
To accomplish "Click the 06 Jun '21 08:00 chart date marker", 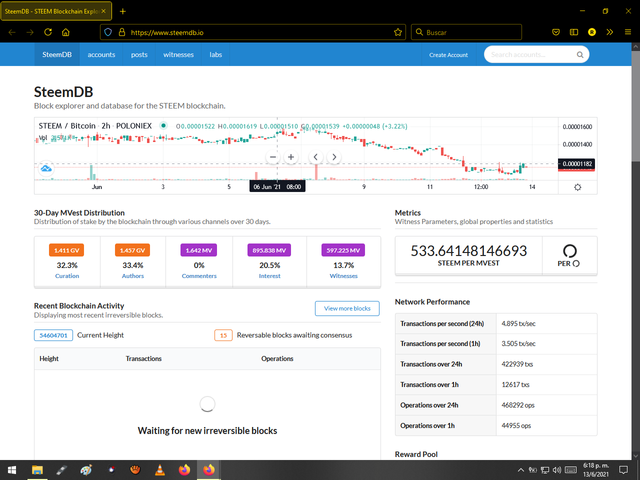I will point(277,187).
